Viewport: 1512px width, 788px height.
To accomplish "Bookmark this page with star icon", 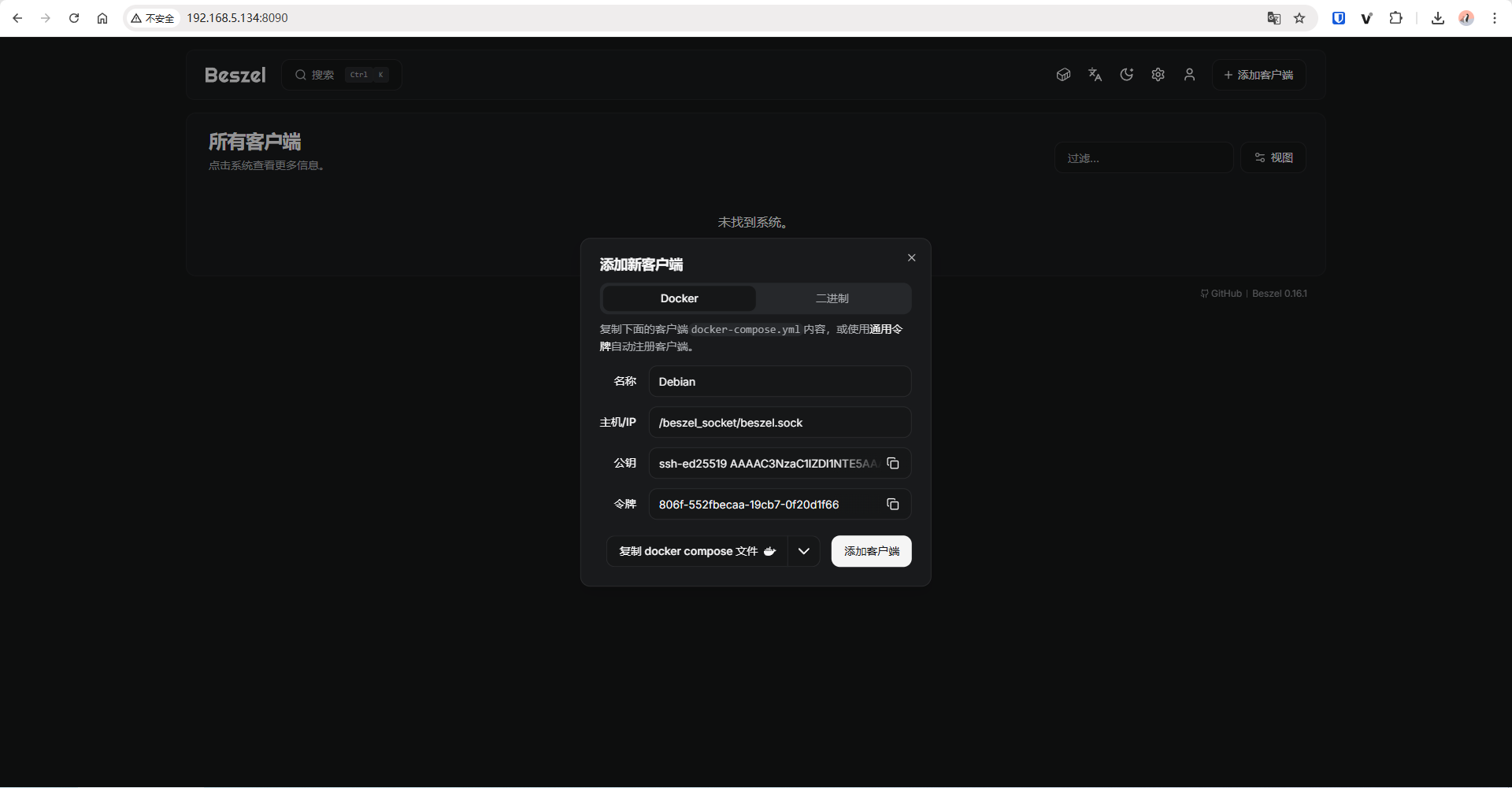I will (1299, 18).
